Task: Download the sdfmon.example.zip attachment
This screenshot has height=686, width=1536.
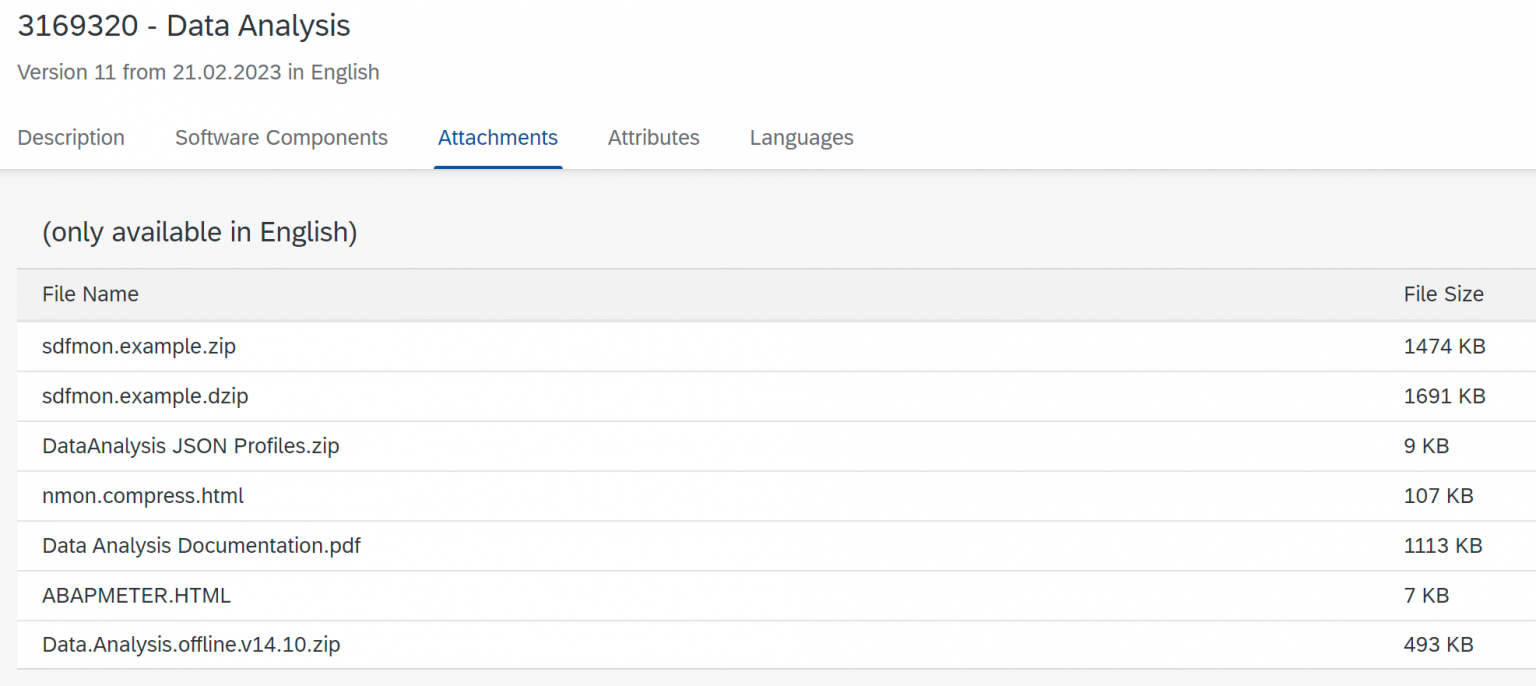Action: 139,347
